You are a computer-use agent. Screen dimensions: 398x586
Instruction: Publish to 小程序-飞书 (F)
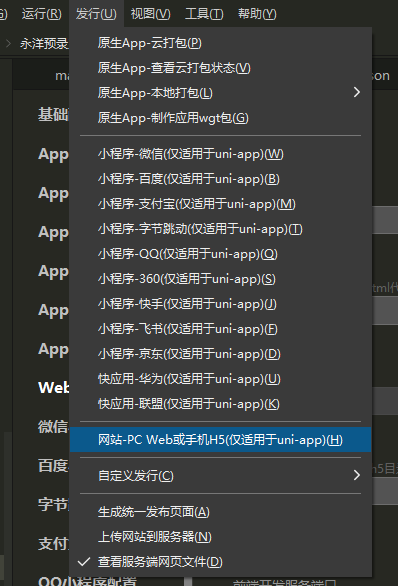point(220,329)
